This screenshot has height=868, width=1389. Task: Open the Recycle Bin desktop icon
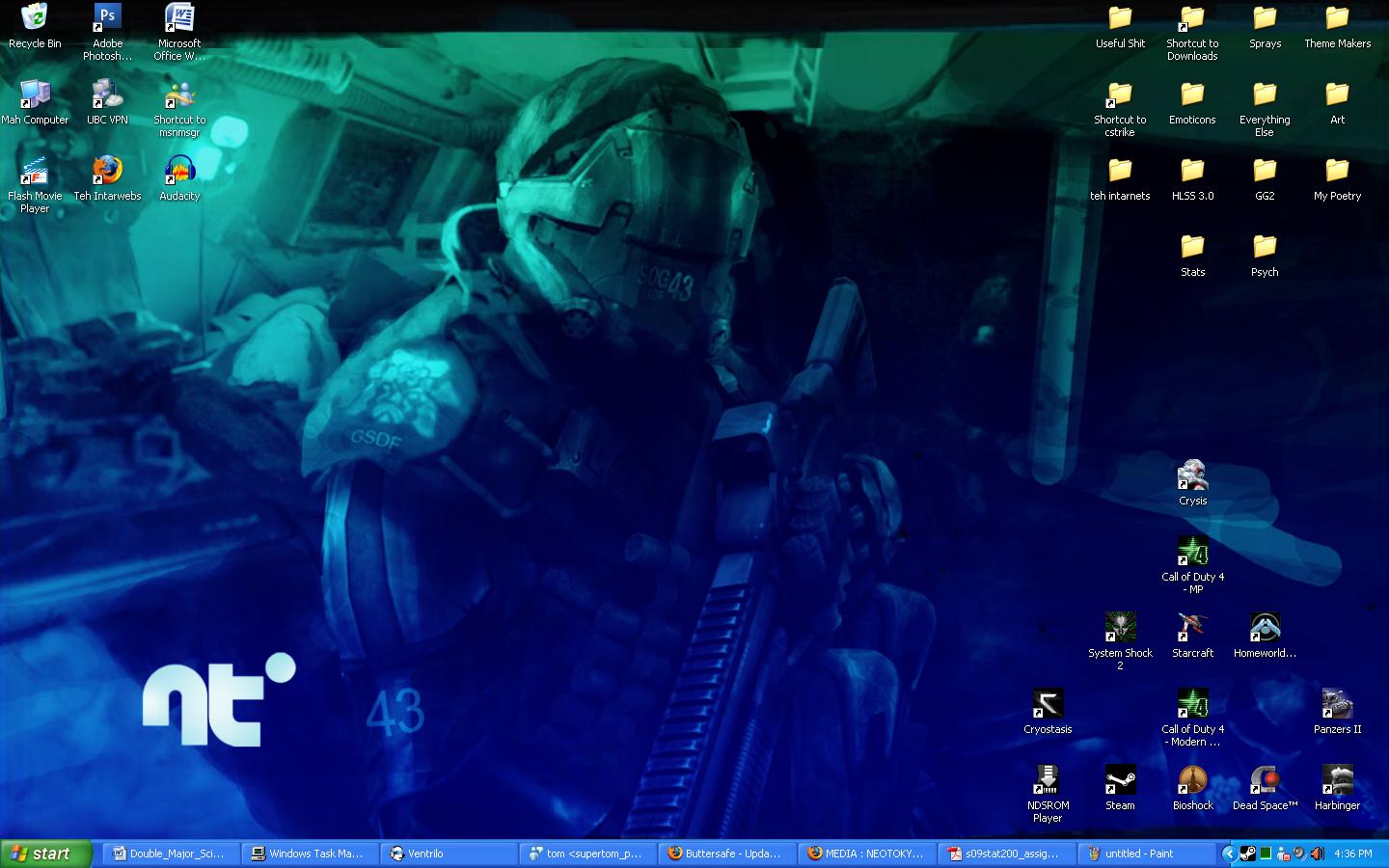35,27
